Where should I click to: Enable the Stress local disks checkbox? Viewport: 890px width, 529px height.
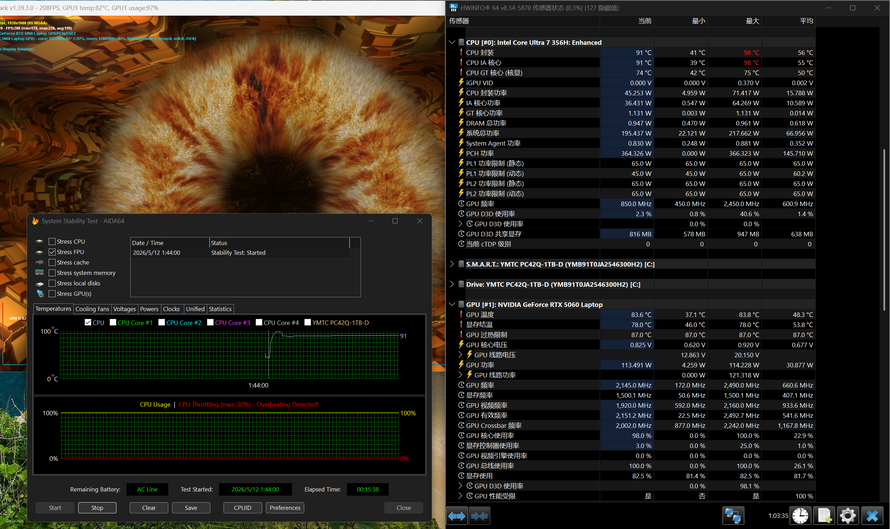[52, 283]
